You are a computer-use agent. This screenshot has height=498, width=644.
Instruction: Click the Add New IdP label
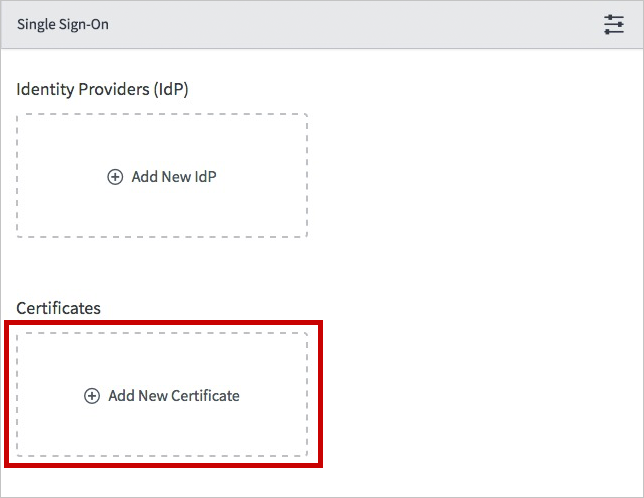pos(174,177)
